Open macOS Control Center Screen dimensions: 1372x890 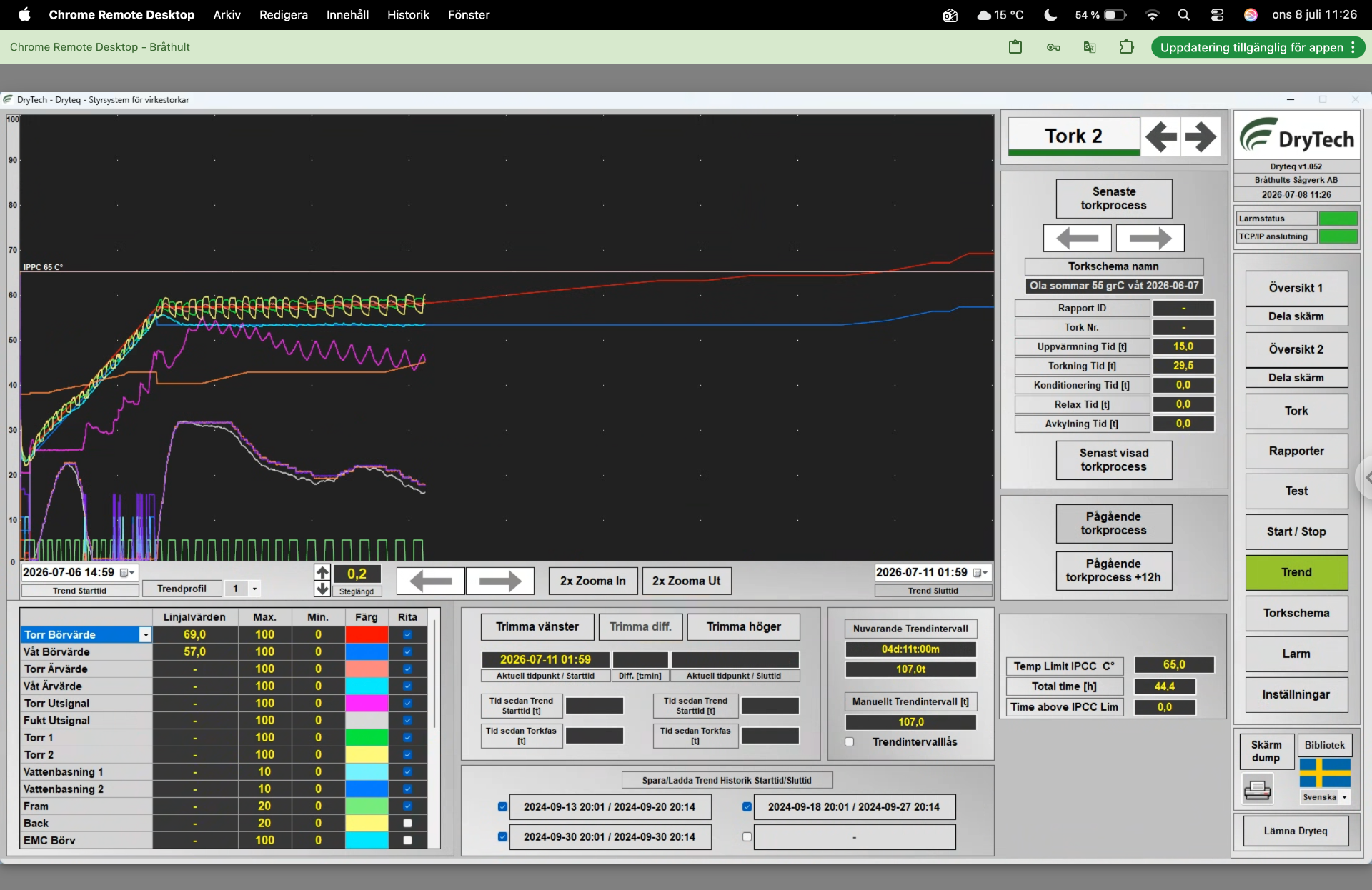pos(1217,14)
